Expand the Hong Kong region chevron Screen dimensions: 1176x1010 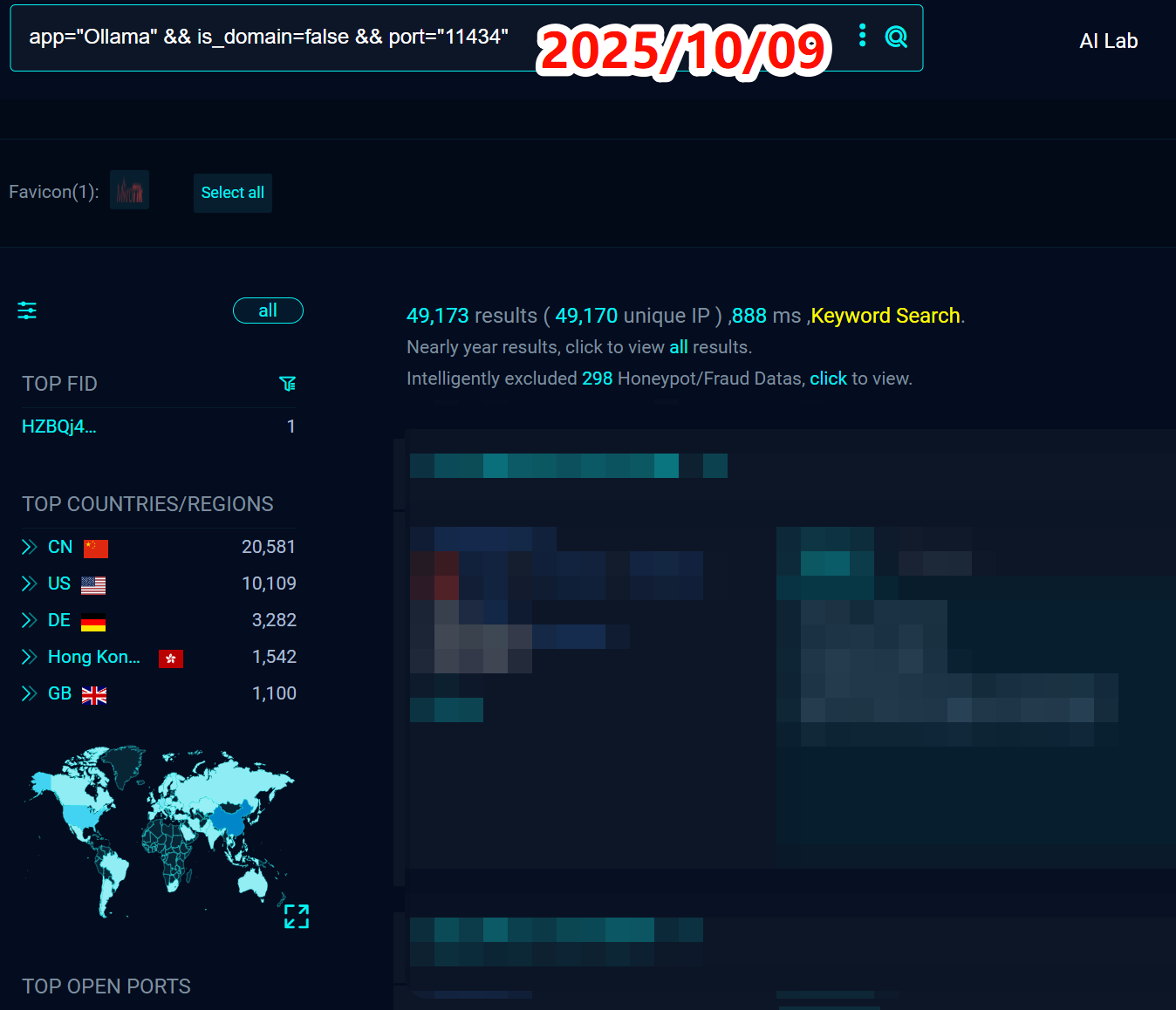coord(30,657)
